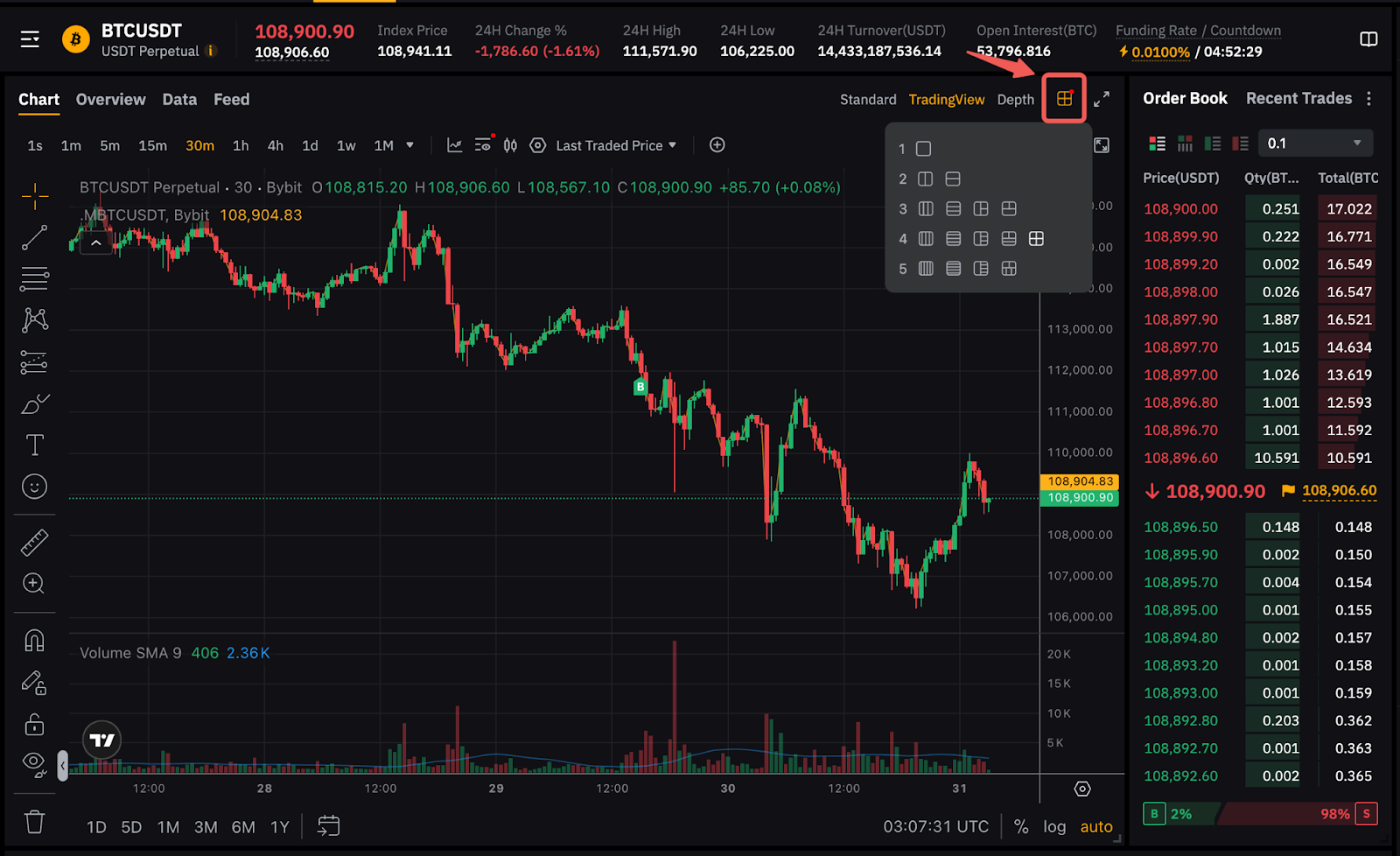Screen dimensions: 1400x856
Task: Switch to the Recent Trades tab
Action: 1298,98
